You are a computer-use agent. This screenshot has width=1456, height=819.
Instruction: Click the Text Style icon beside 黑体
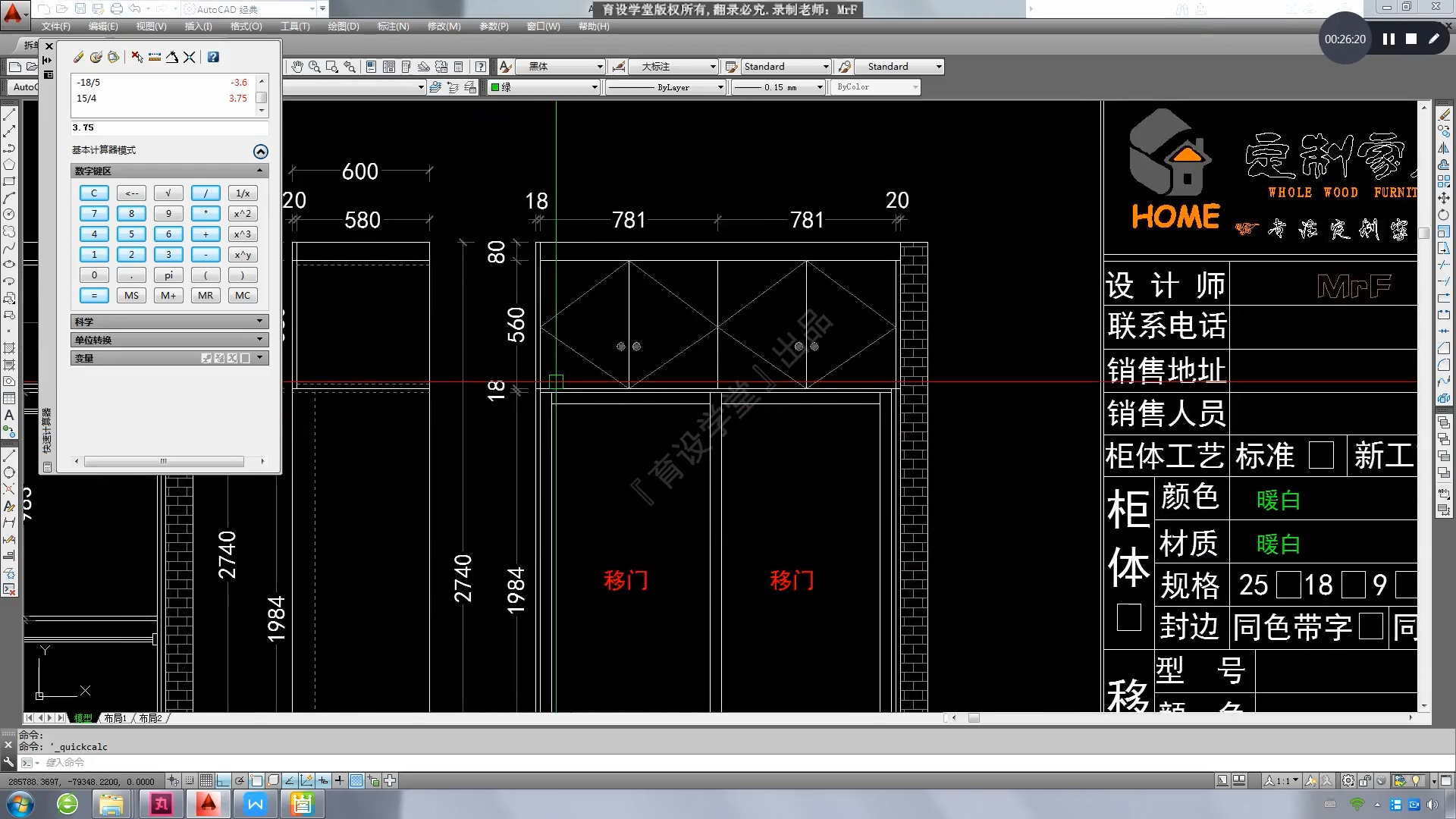506,67
